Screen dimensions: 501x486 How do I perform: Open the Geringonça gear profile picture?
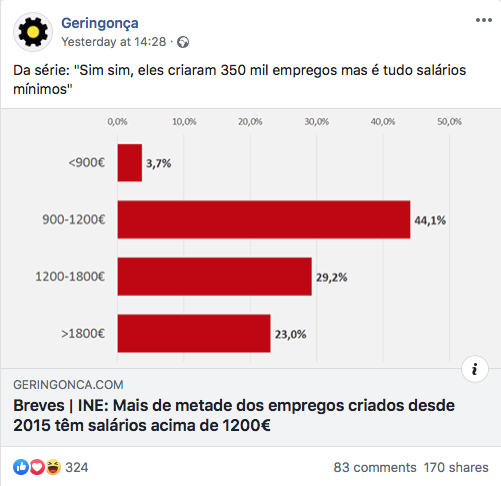coord(33,32)
